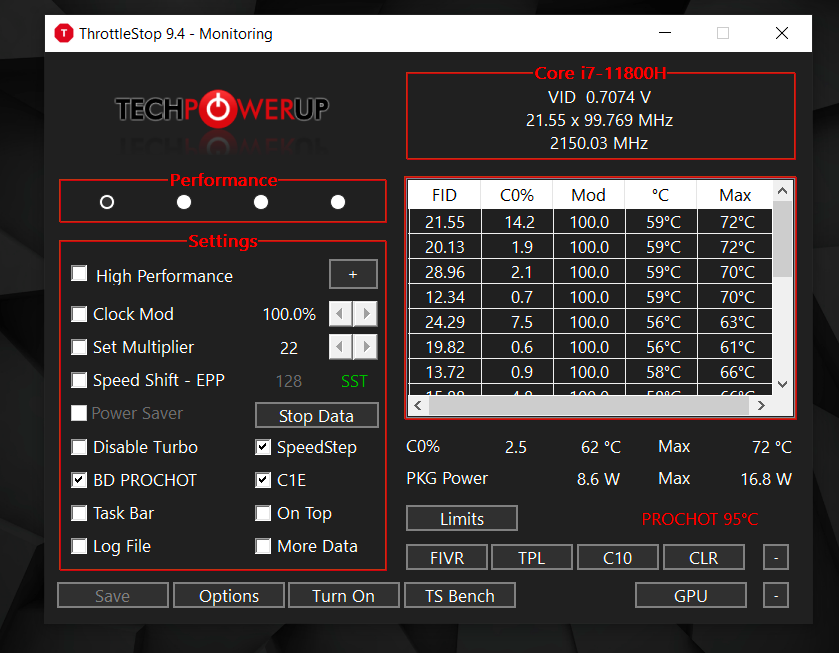The height and width of the screenshot is (653, 839).
Task: Enable the On Top checkbox
Action: [x=263, y=513]
